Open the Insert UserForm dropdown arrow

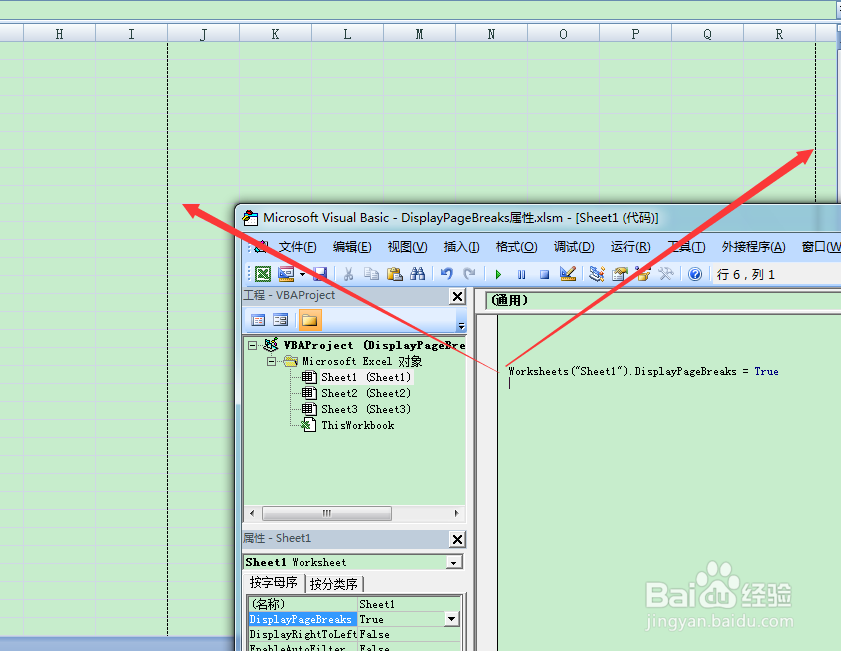point(303,275)
